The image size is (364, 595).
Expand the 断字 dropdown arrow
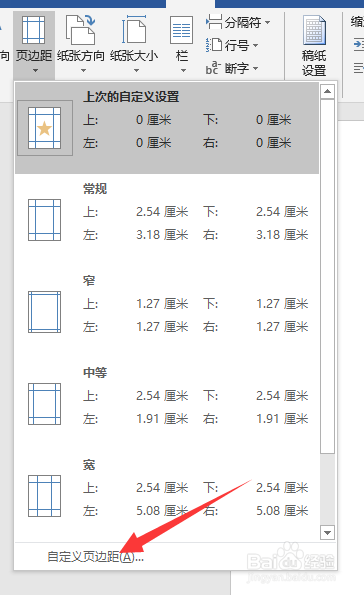[x=255, y=68]
